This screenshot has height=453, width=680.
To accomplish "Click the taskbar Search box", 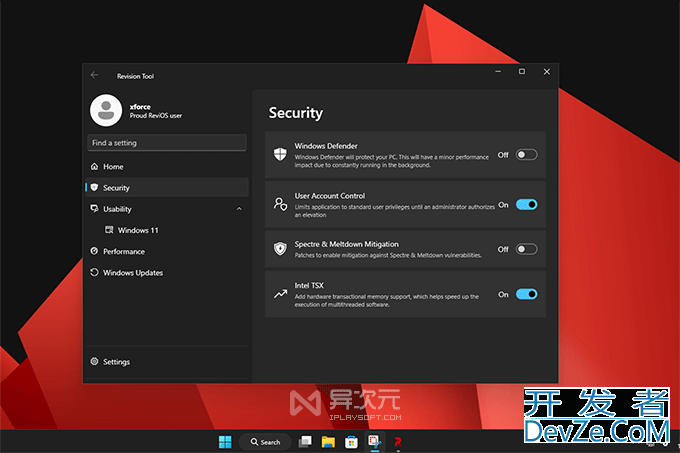I will click(265, 442).
